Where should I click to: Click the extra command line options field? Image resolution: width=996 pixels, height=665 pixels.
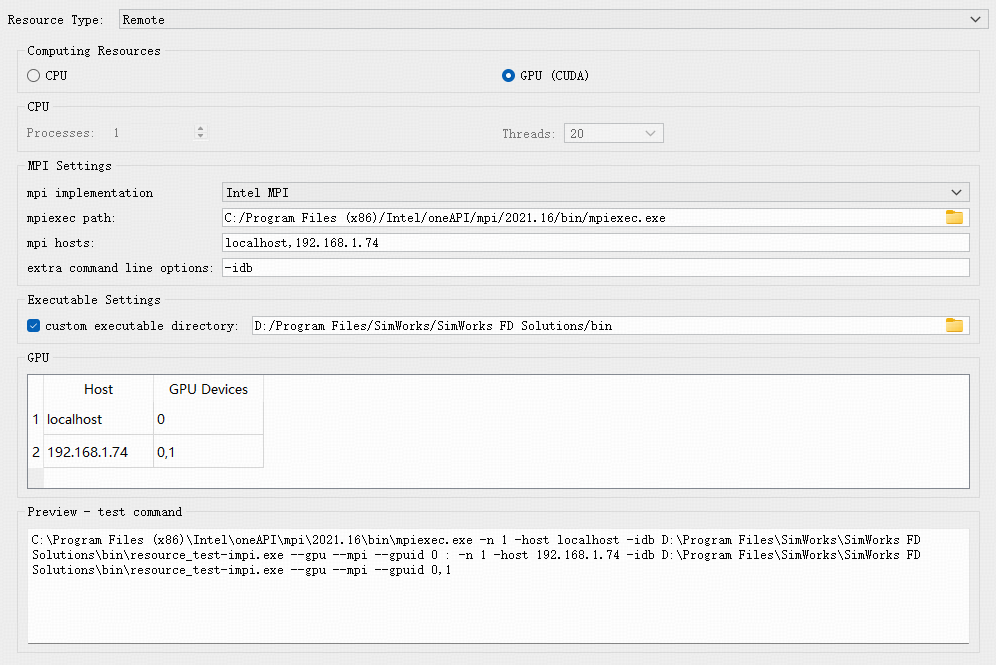(x=595, y=268)
